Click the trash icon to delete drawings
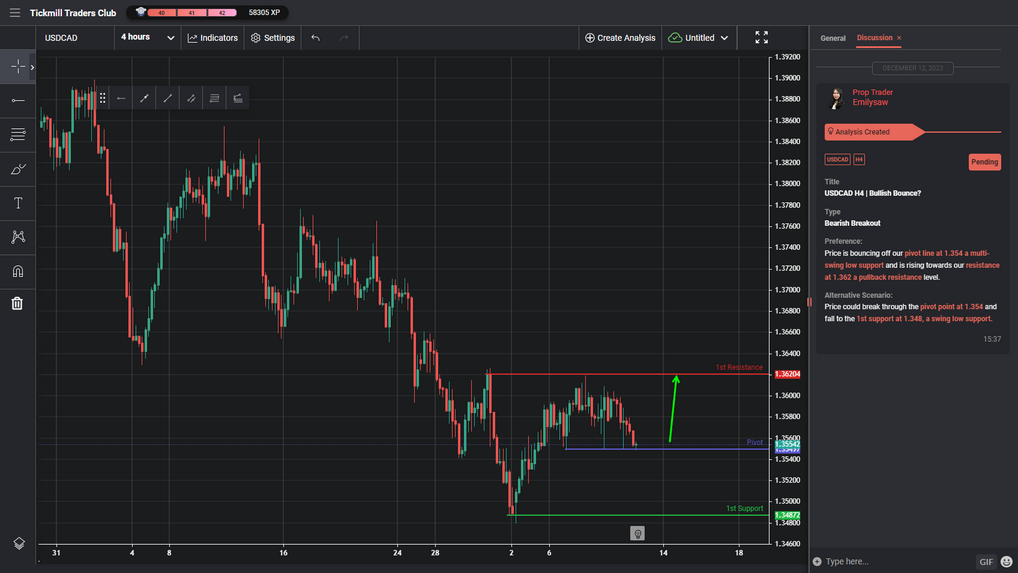1018x573 pixels. pyautogui.click(x=18, y=303)
